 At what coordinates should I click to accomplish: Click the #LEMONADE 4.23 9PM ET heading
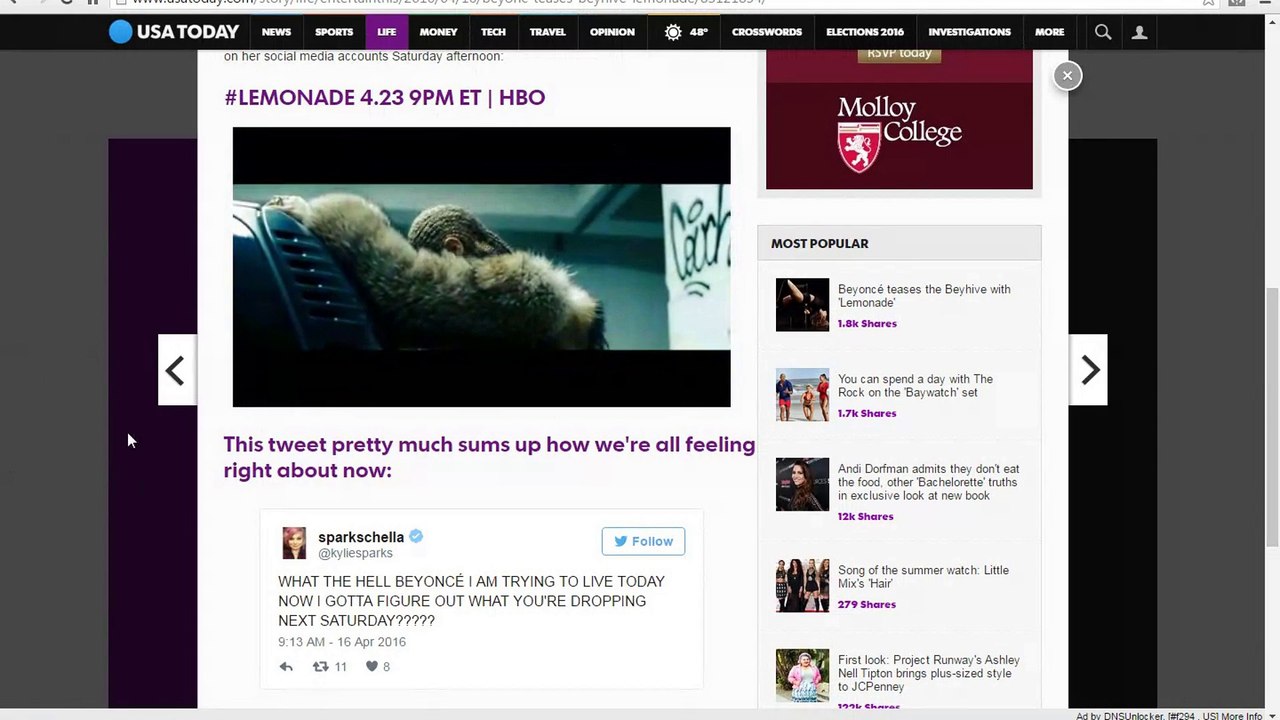pyautogui.click(x=385, y=98)
